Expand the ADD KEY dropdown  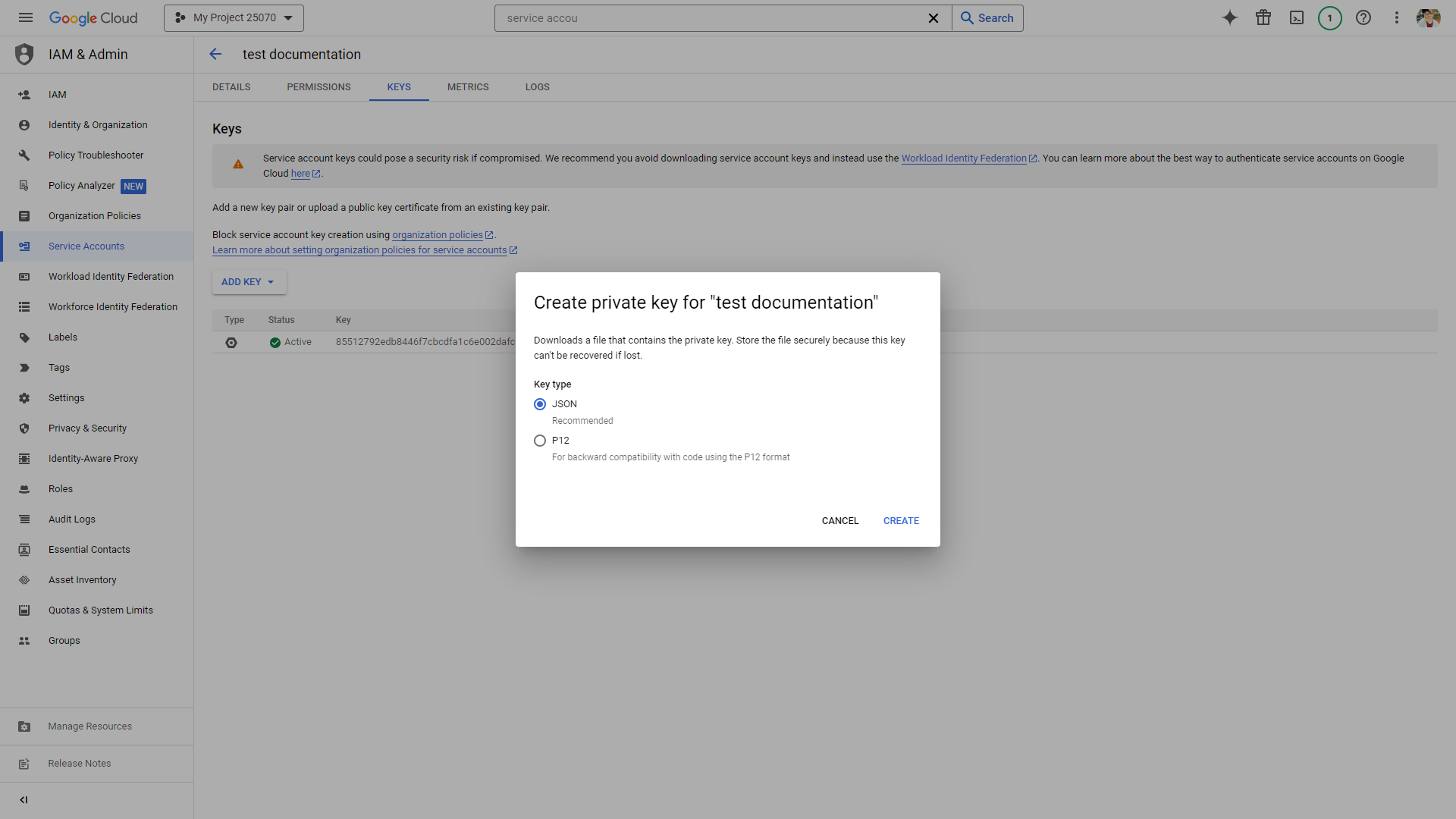249,282
